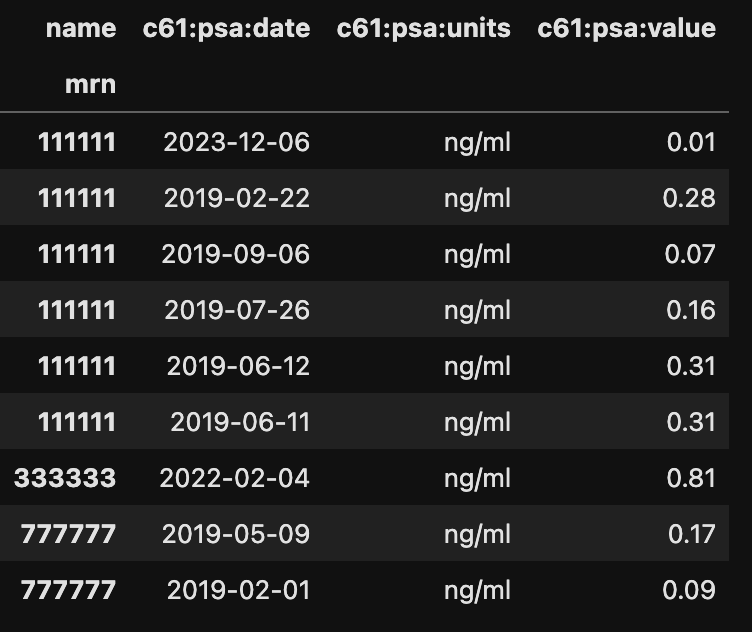Select MRN 333333 index cell
The height and width of the screenshot is (632, 752).
click(65, 478)
